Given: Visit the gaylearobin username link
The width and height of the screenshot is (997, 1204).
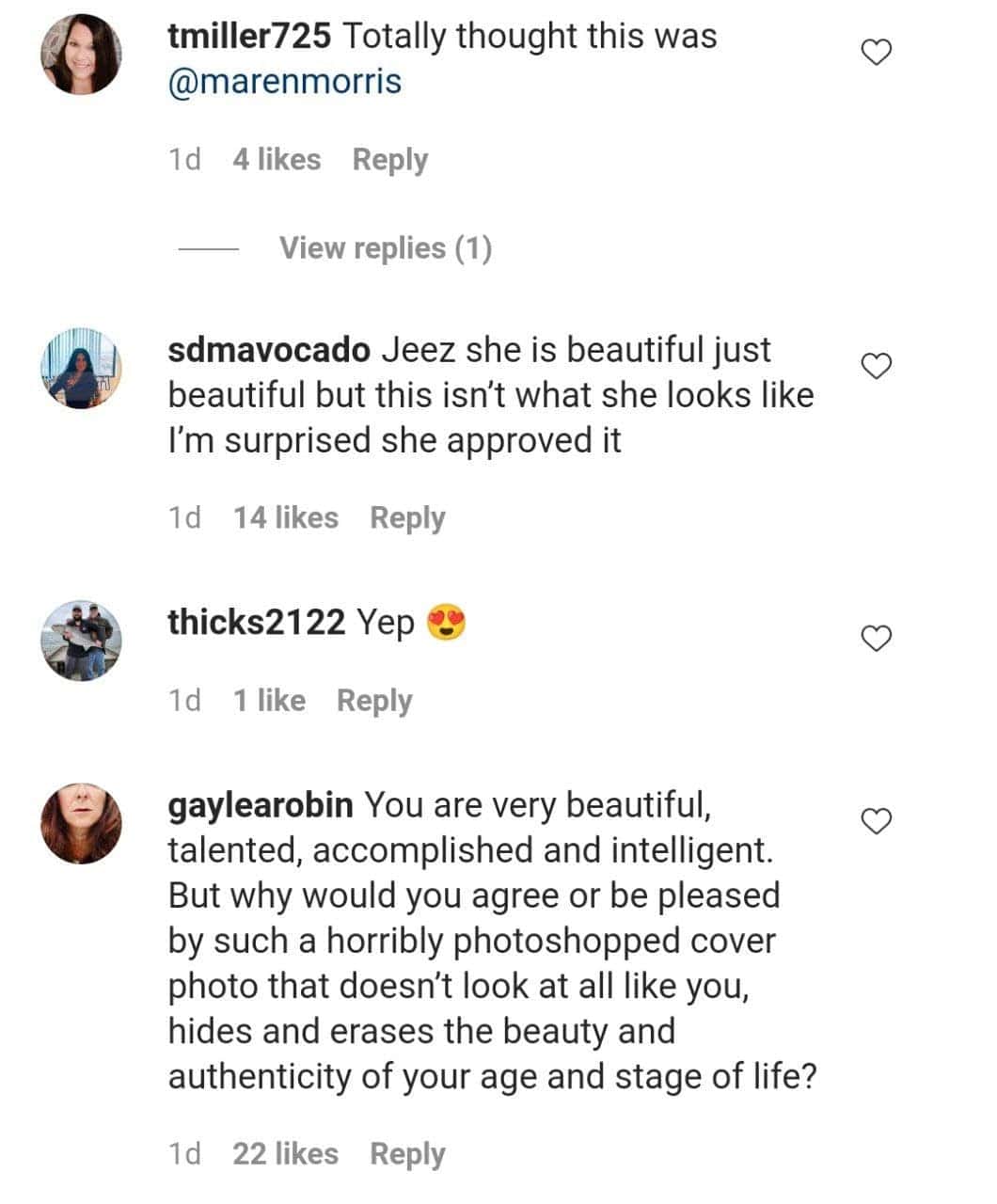Looking at the screenshot, I should (261, 805).
